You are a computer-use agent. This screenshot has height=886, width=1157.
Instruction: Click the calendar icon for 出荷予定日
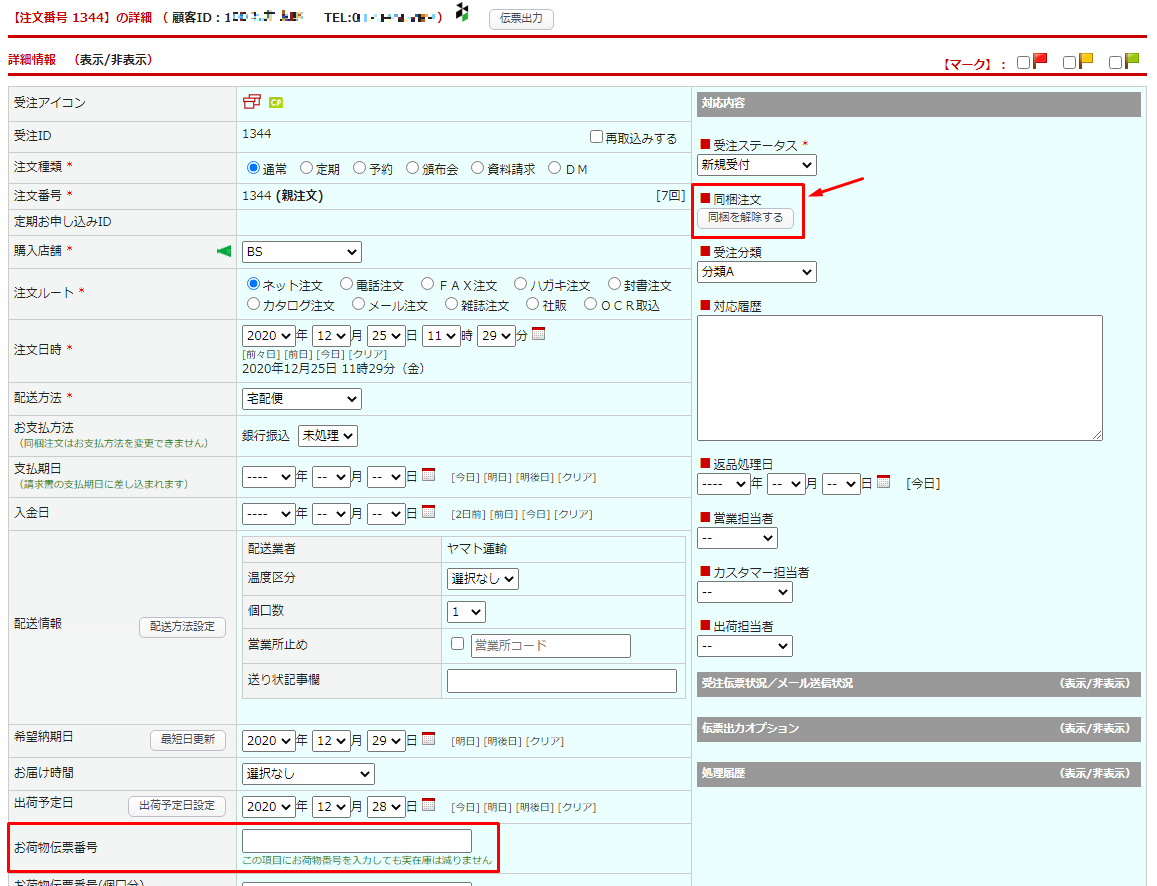(x=429, y=805)
